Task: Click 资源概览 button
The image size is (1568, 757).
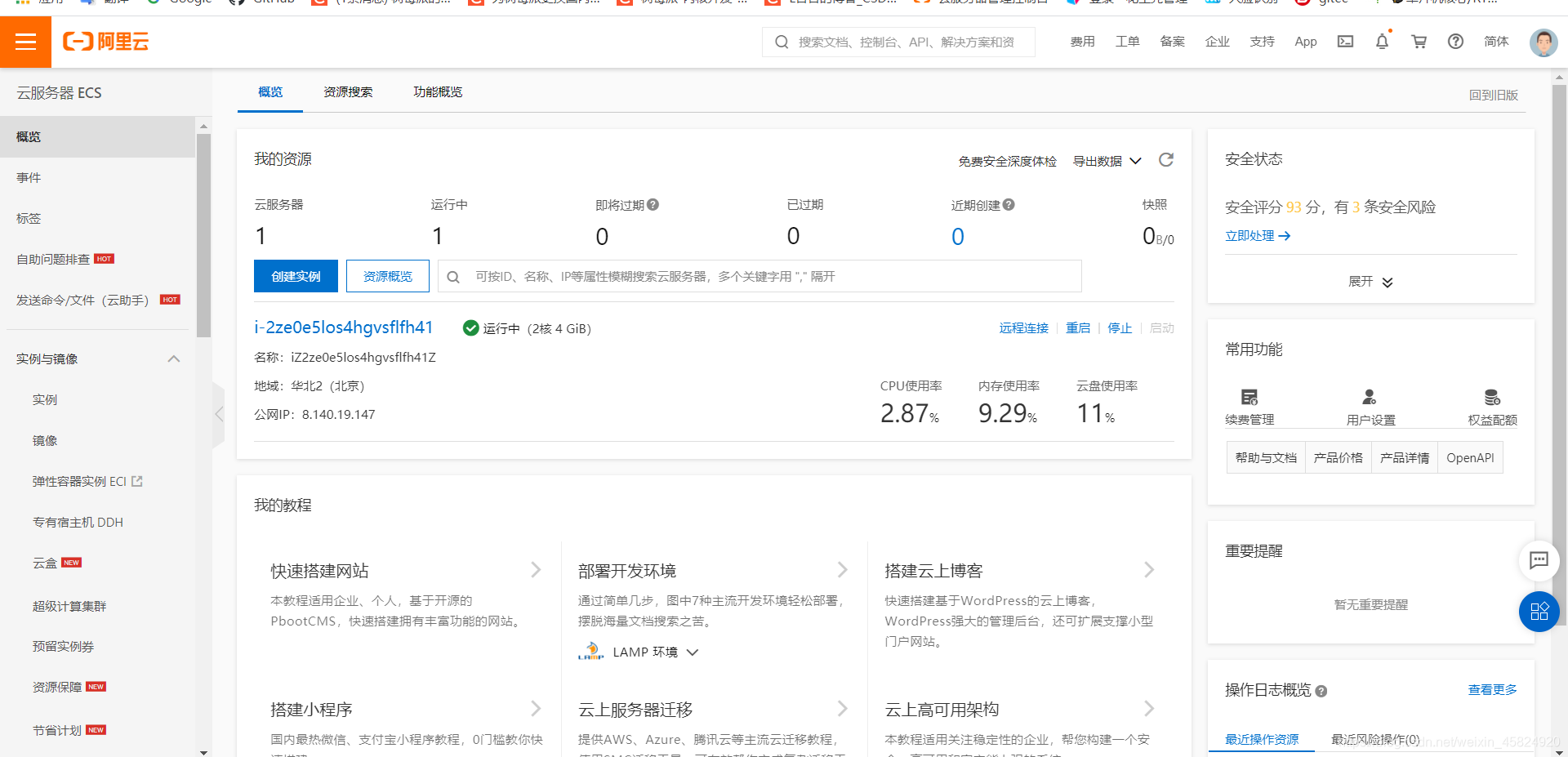Action: [388, 276]
